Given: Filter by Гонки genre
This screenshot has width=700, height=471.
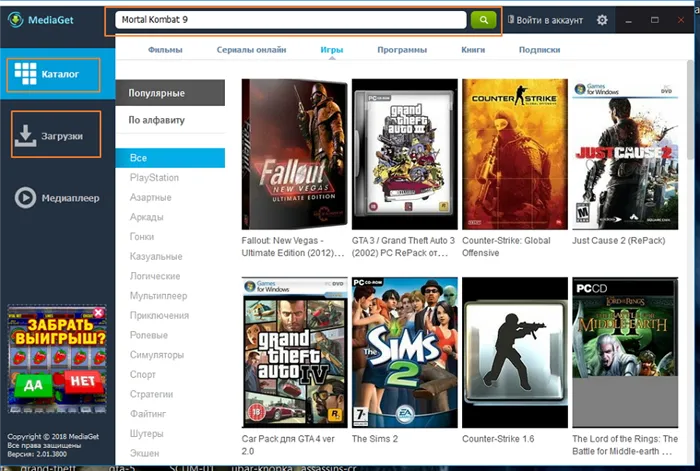Looking at the screenshot, I should (142, 237).
